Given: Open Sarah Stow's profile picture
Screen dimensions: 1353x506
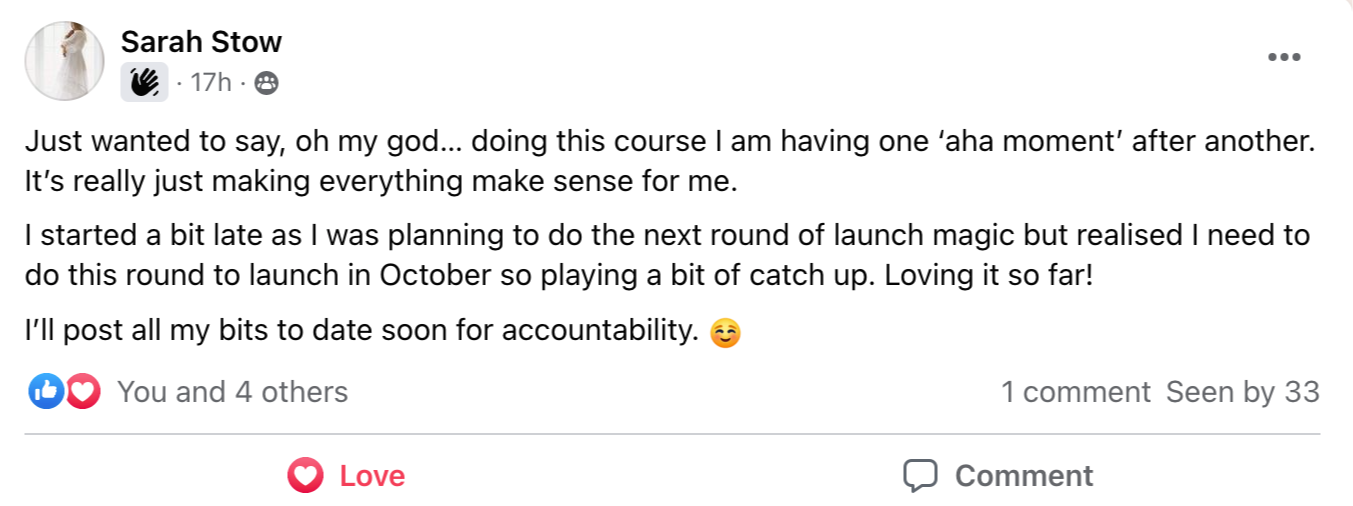Looking at the screenshot, I should click(65, 61).
